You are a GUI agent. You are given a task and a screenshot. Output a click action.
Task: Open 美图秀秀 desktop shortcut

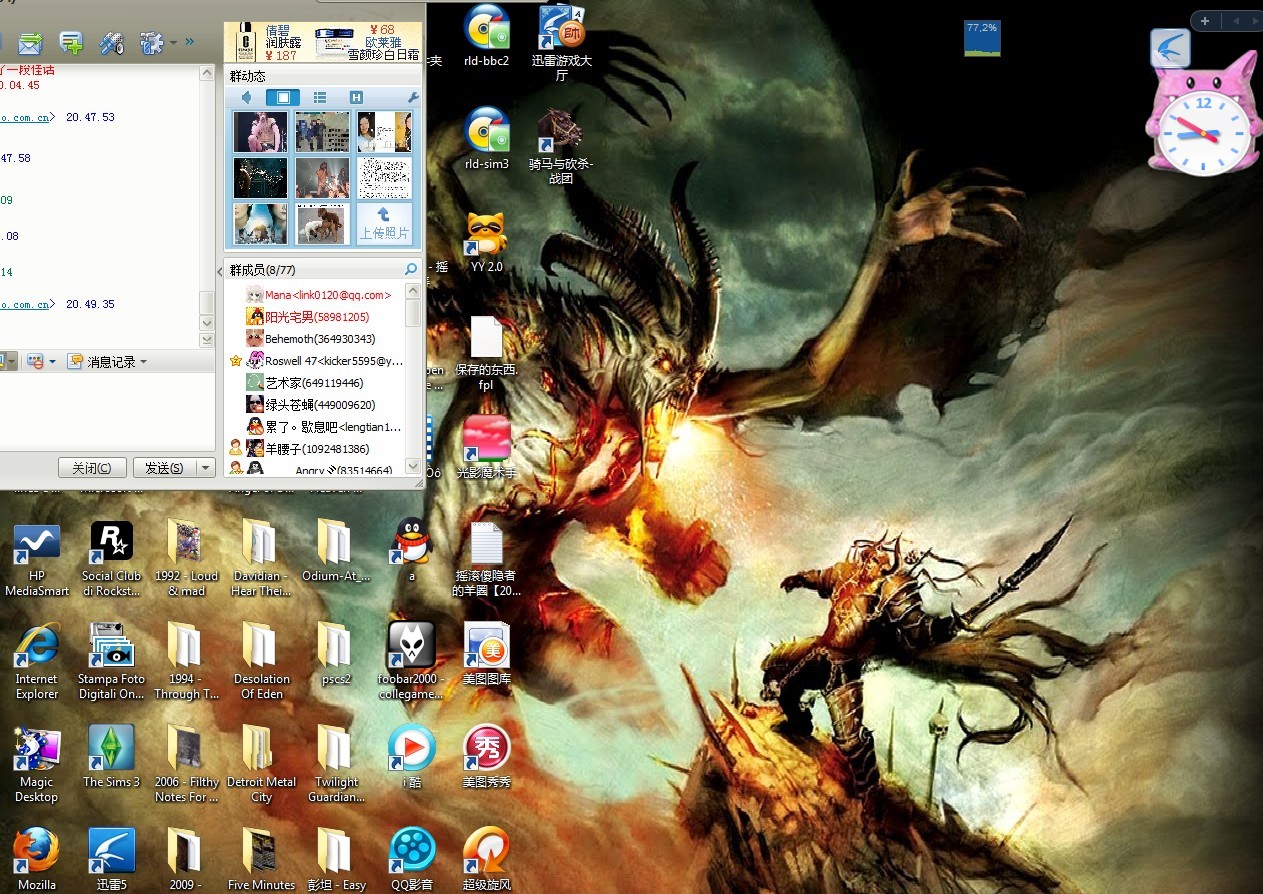[487, 757]
